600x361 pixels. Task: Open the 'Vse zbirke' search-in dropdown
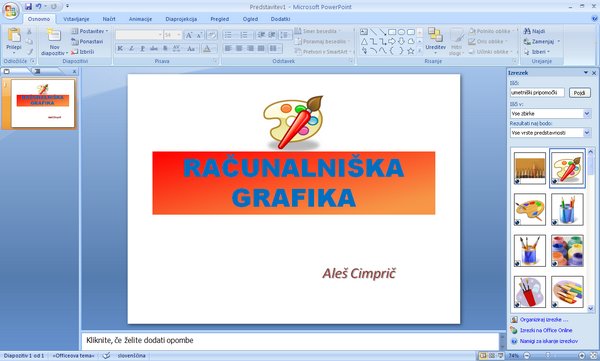587,113
